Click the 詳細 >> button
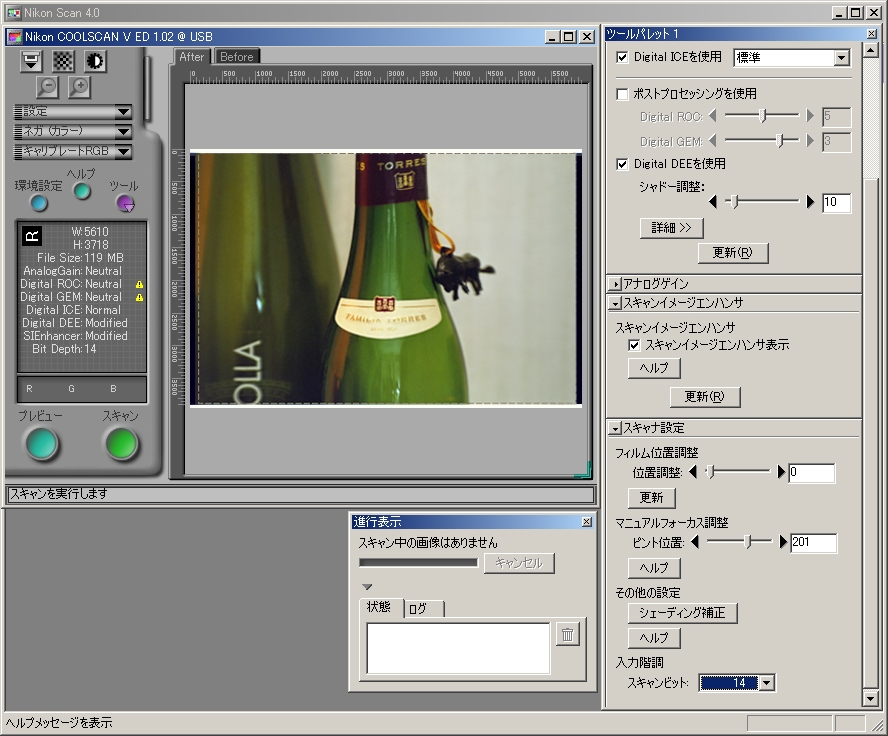 click(671, 228)
